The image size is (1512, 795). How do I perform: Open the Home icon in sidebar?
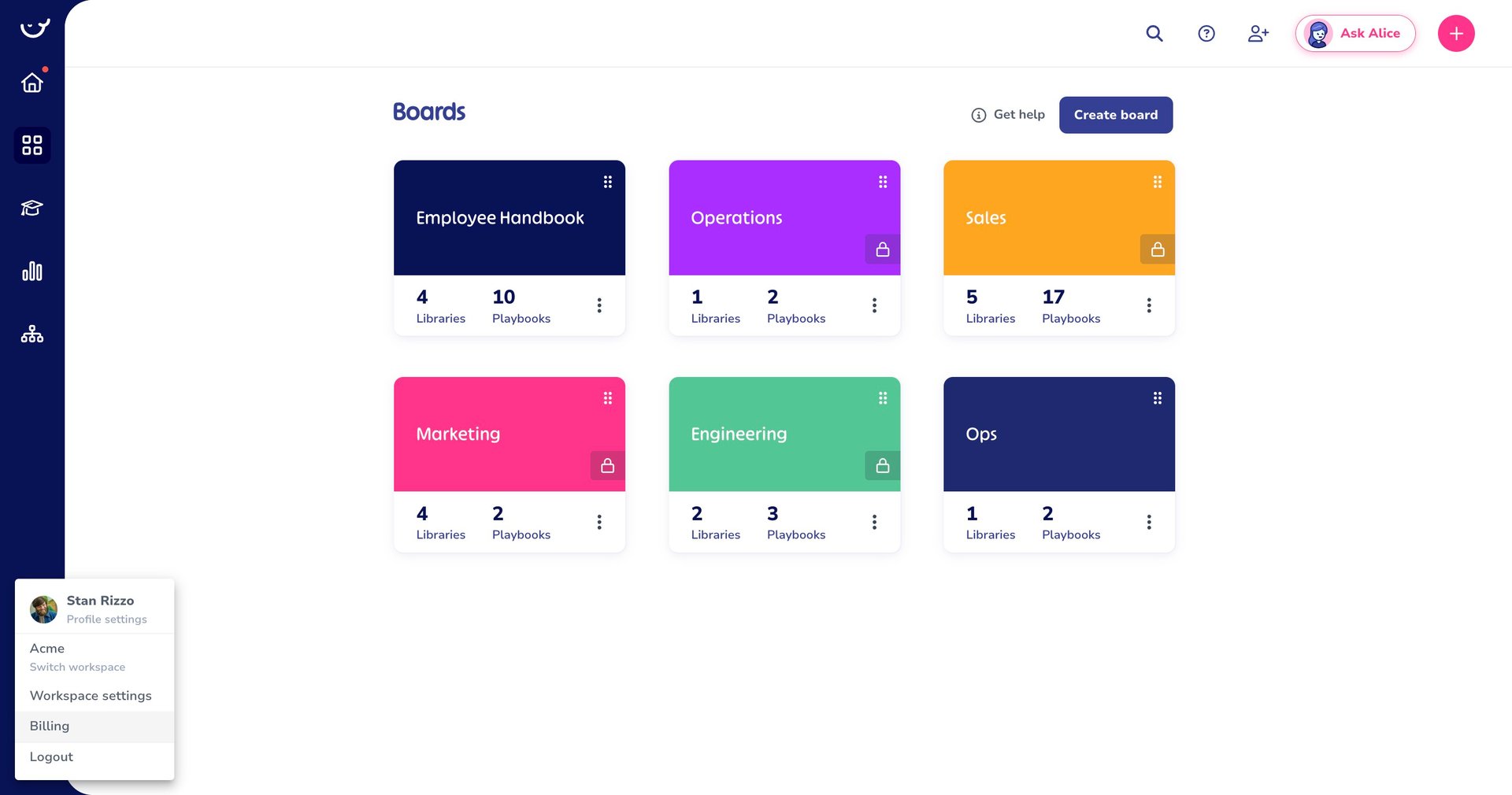pos(32,83)
